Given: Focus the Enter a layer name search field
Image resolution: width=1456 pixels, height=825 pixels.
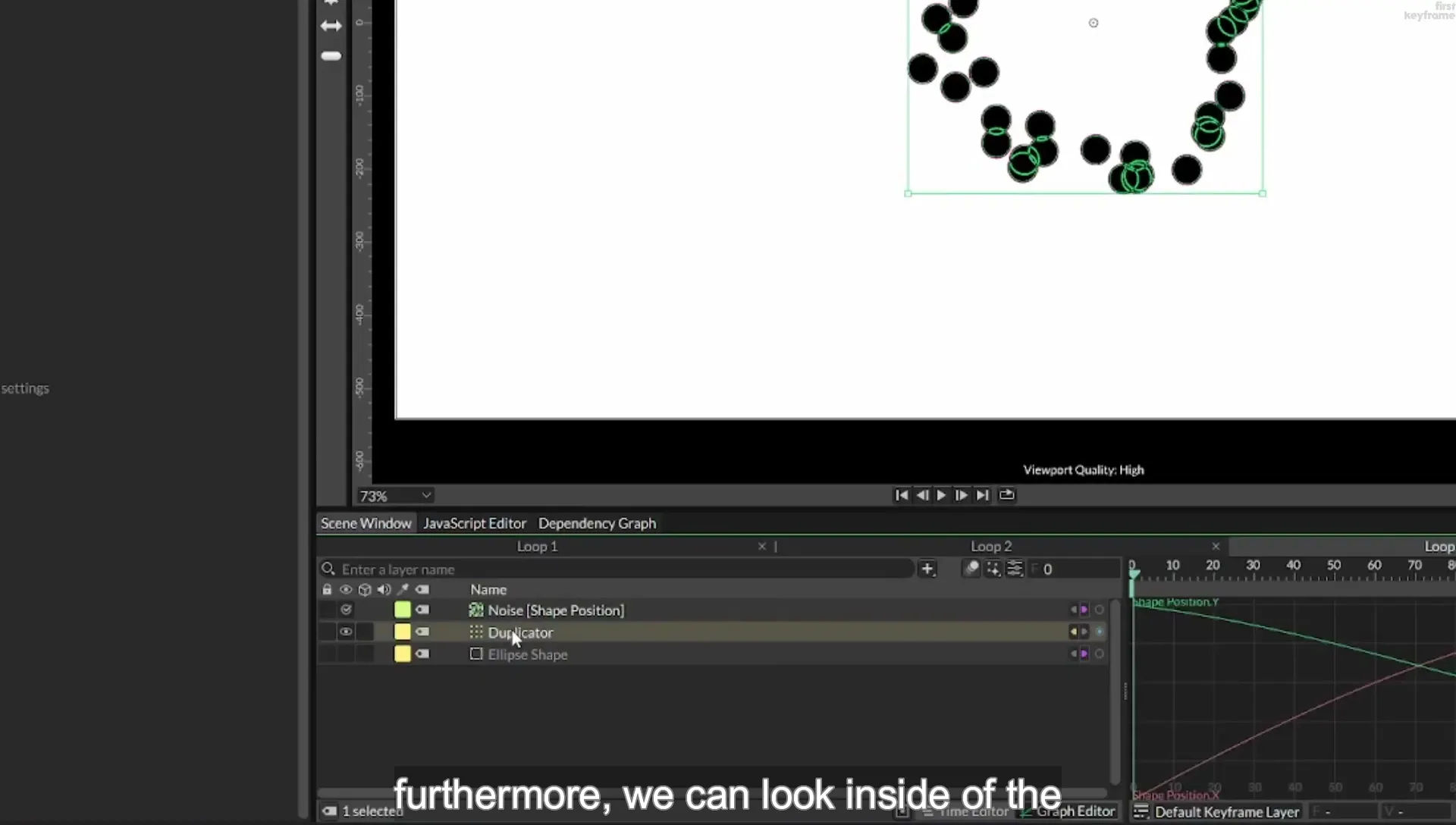Looking at the screenshot, I should click(616, 569).
